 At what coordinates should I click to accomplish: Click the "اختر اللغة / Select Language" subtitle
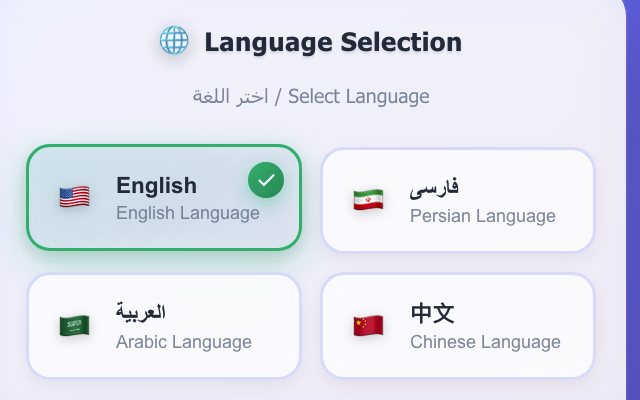[311, 96]
